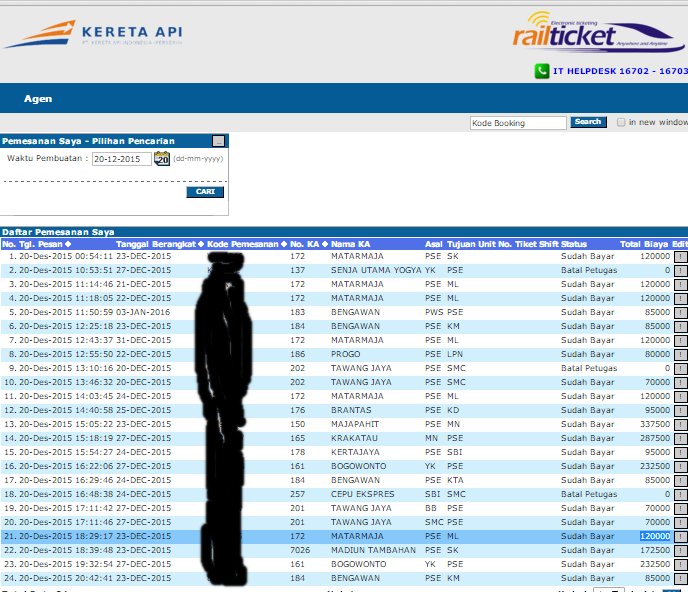Click the railticket logo
The image size is (688, 592).
[598, 32]
